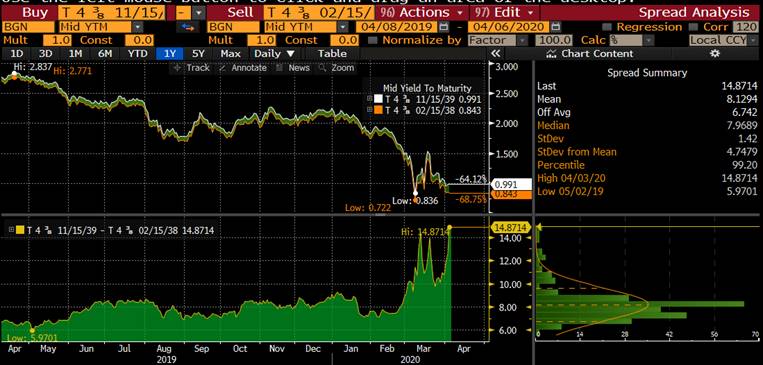
Task: Select the YTD range tab
Action: tap(138, 54)
